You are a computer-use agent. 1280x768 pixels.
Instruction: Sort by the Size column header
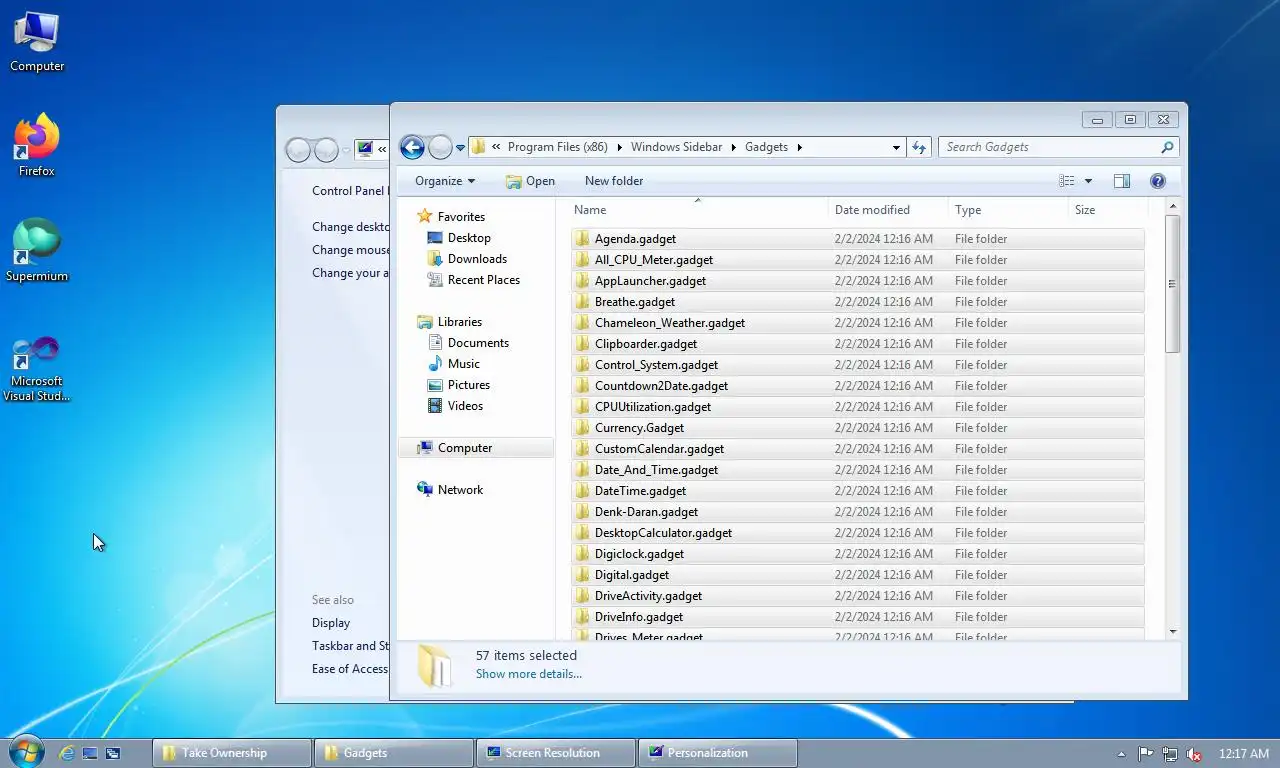click(1106, 210)
